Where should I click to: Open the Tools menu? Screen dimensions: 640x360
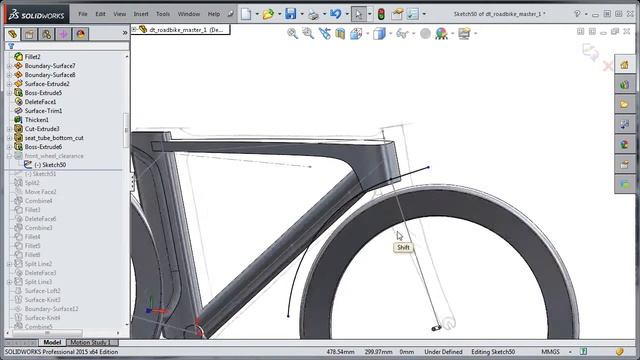163,14
